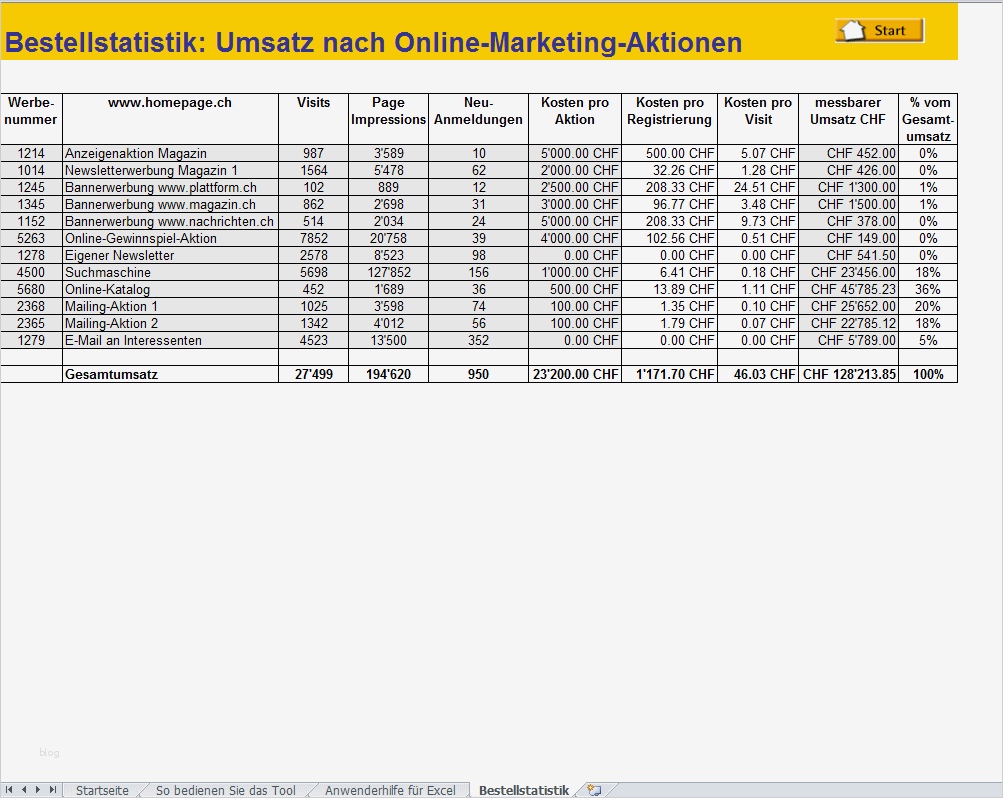The image size is (1003, 798).
Task: Select revenue cell CHF 25'652.00
Action: (x=848, y=306)
